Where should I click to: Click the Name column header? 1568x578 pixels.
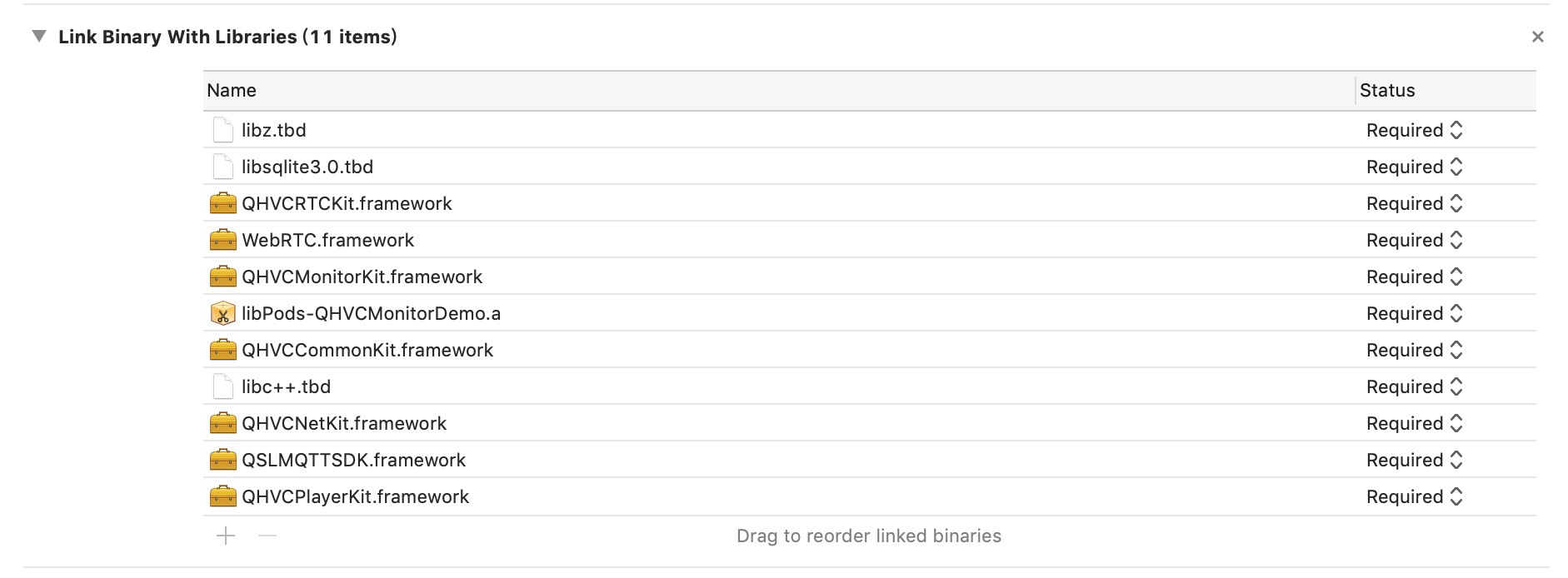coord(779,91)
